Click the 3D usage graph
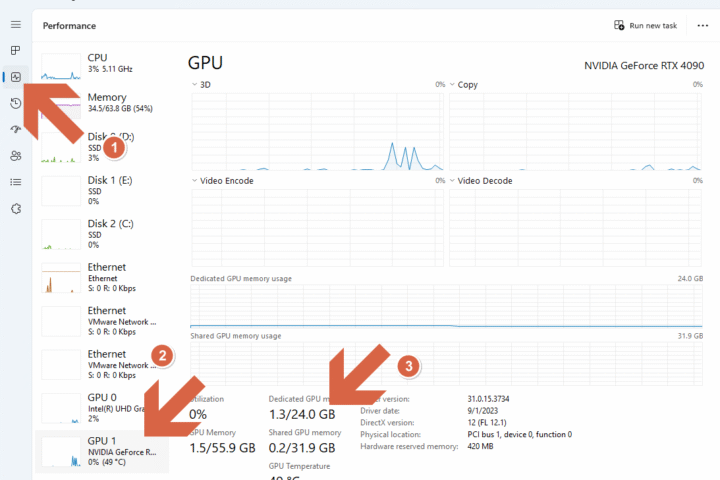 pyautogui.click(x=317, y=132)
